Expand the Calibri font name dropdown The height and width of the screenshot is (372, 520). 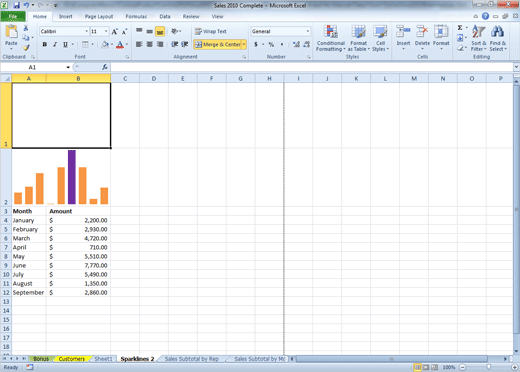click(x=87, y=31)
